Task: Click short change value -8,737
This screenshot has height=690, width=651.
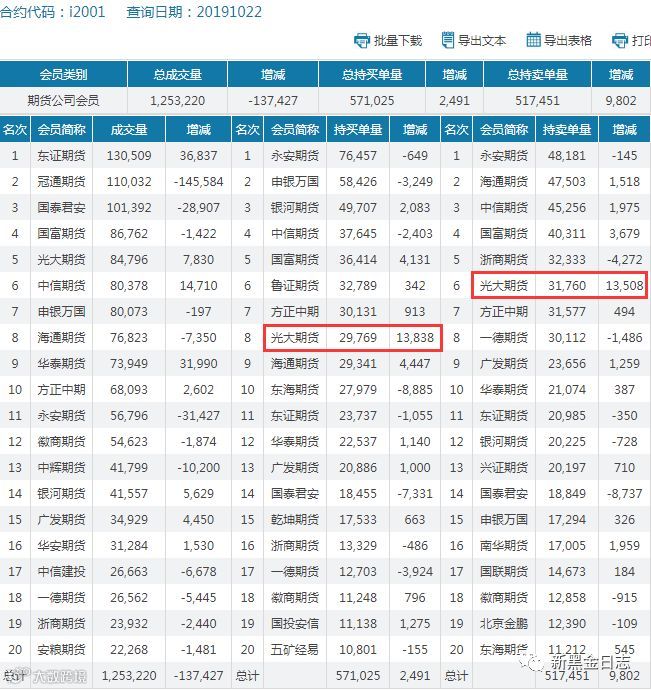Action: click(x=624, y=493)
